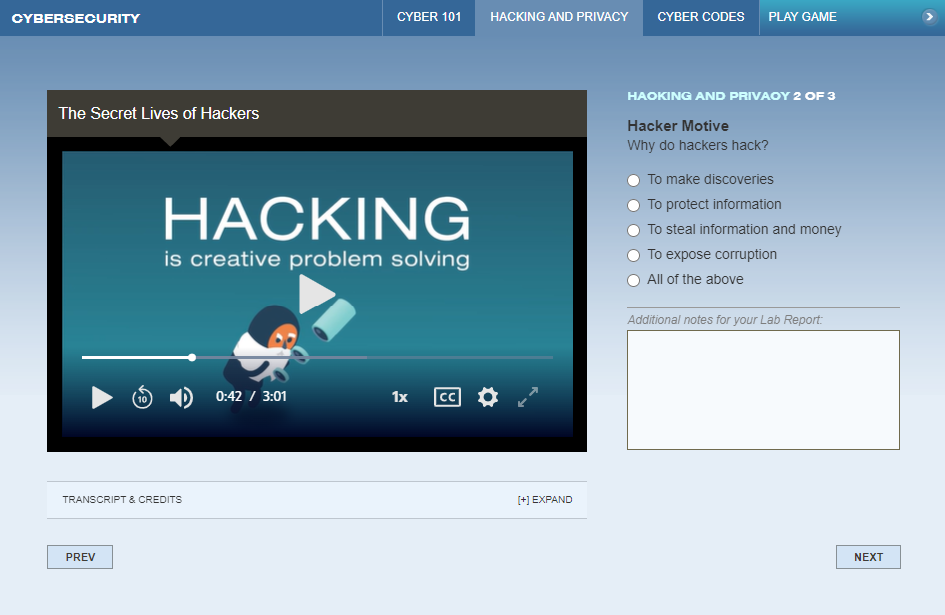Click the large center play overlay
945x615 pixels.
[x=317, y=293]
